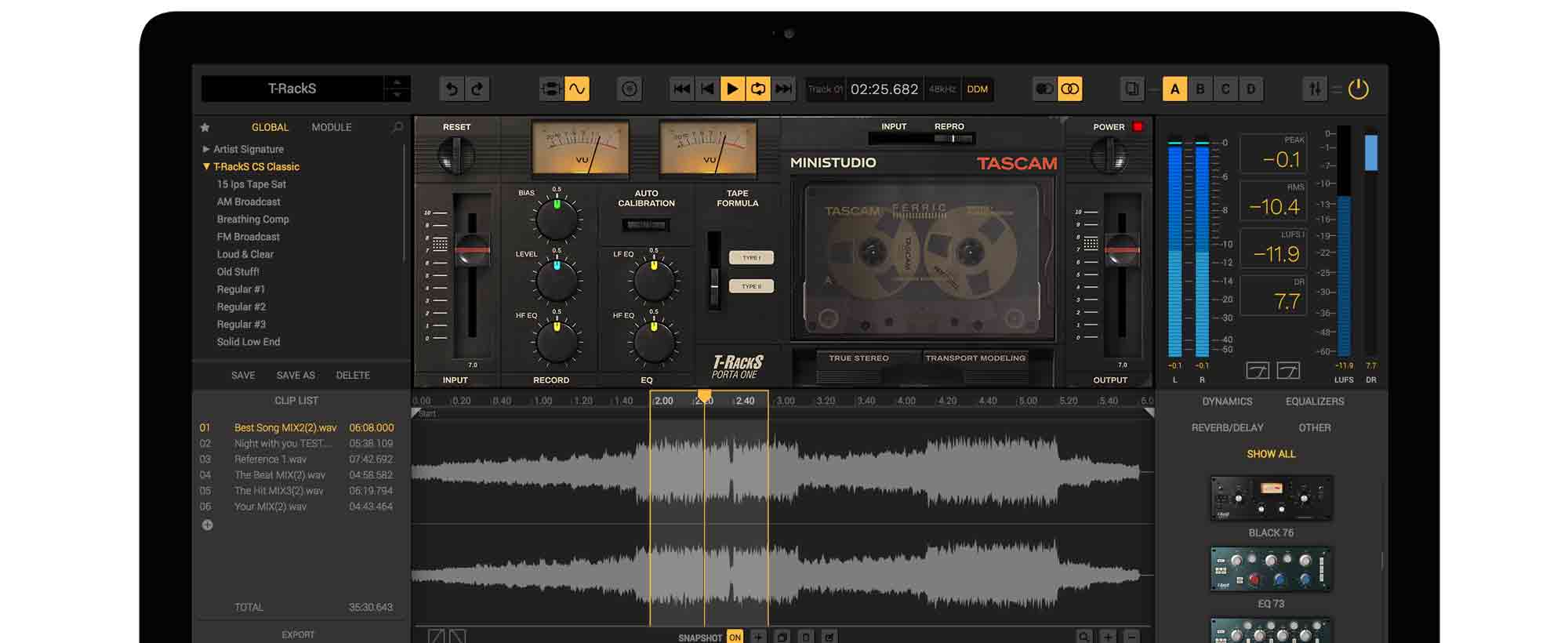Click the RECORD LEVEL knob

click(x=557, y=281)
